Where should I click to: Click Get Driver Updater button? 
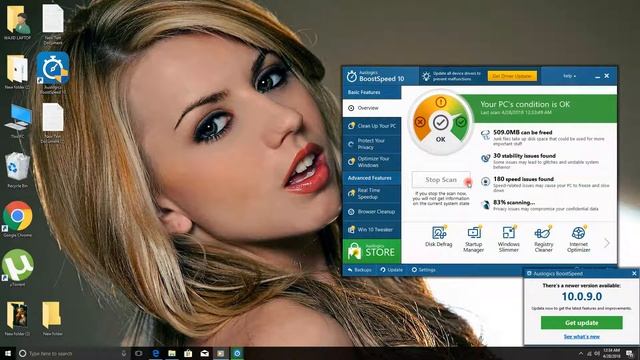pyautogui.click(x=512, y=76)
